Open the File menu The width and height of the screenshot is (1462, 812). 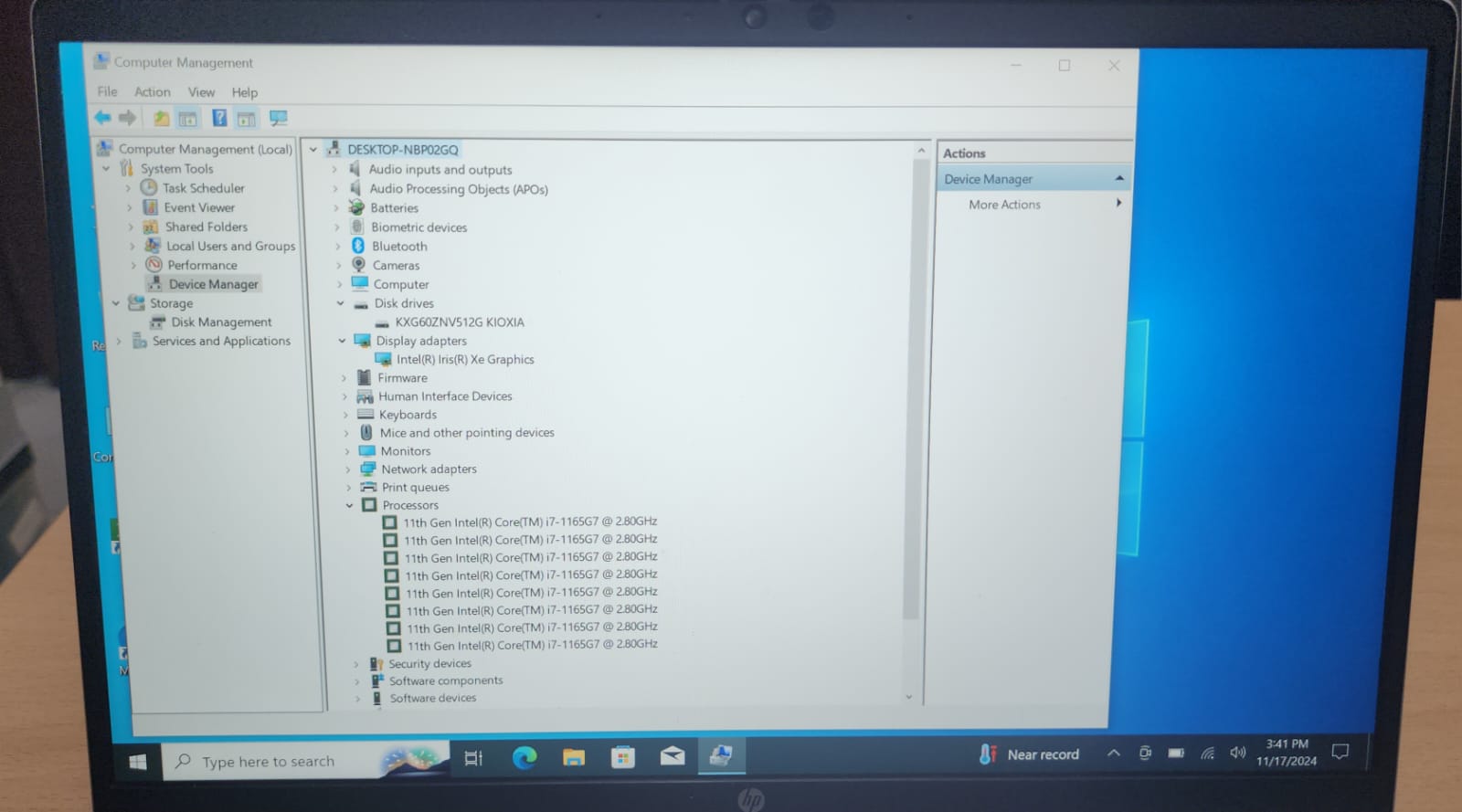tap(108, 91)
